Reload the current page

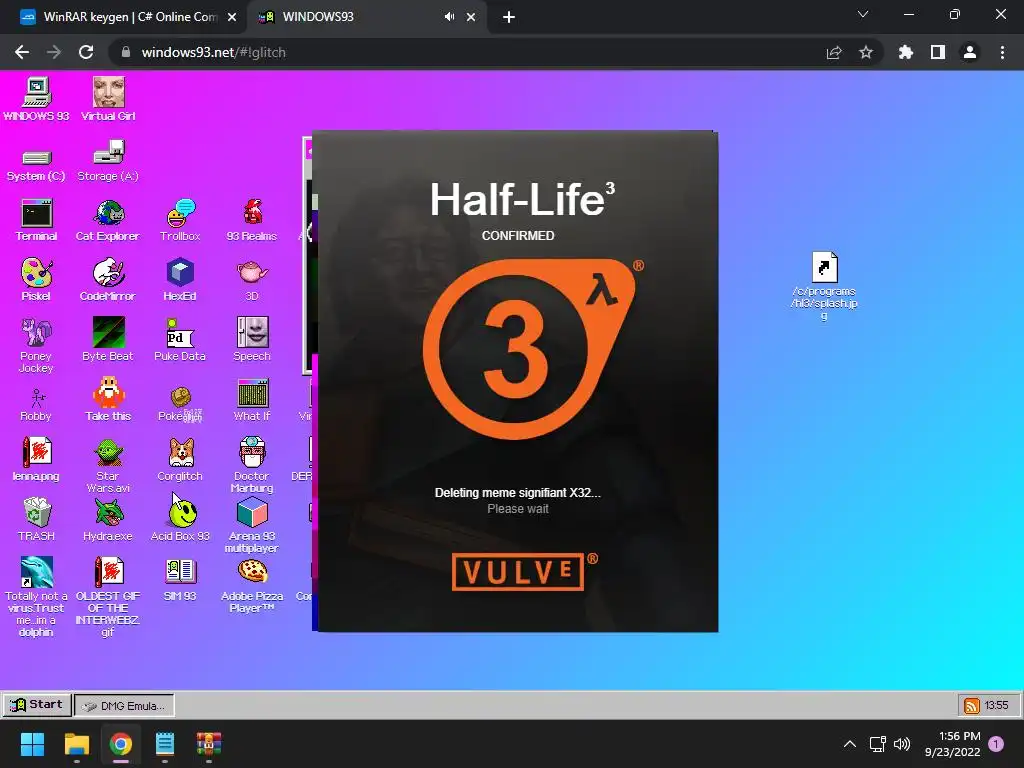[x=86, y=52]
